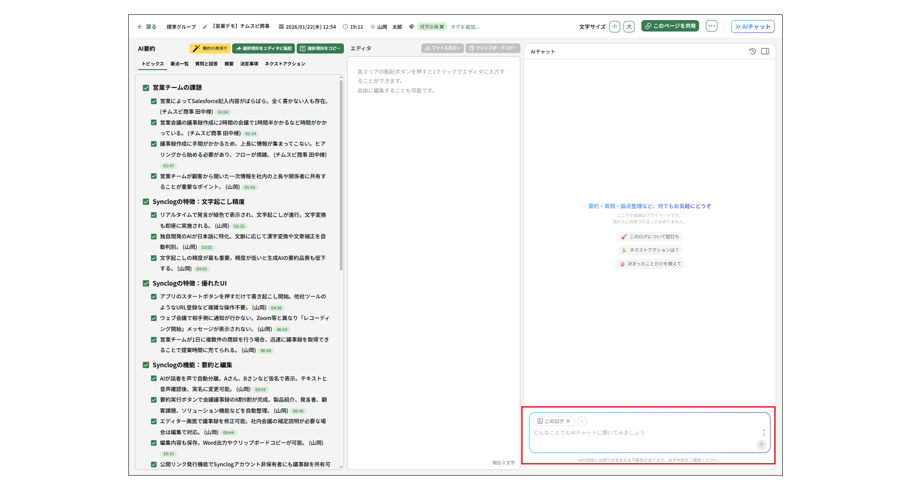The image size is (910, 488).
Task: Share this page with the green share button
Action: tap(670, 26)
